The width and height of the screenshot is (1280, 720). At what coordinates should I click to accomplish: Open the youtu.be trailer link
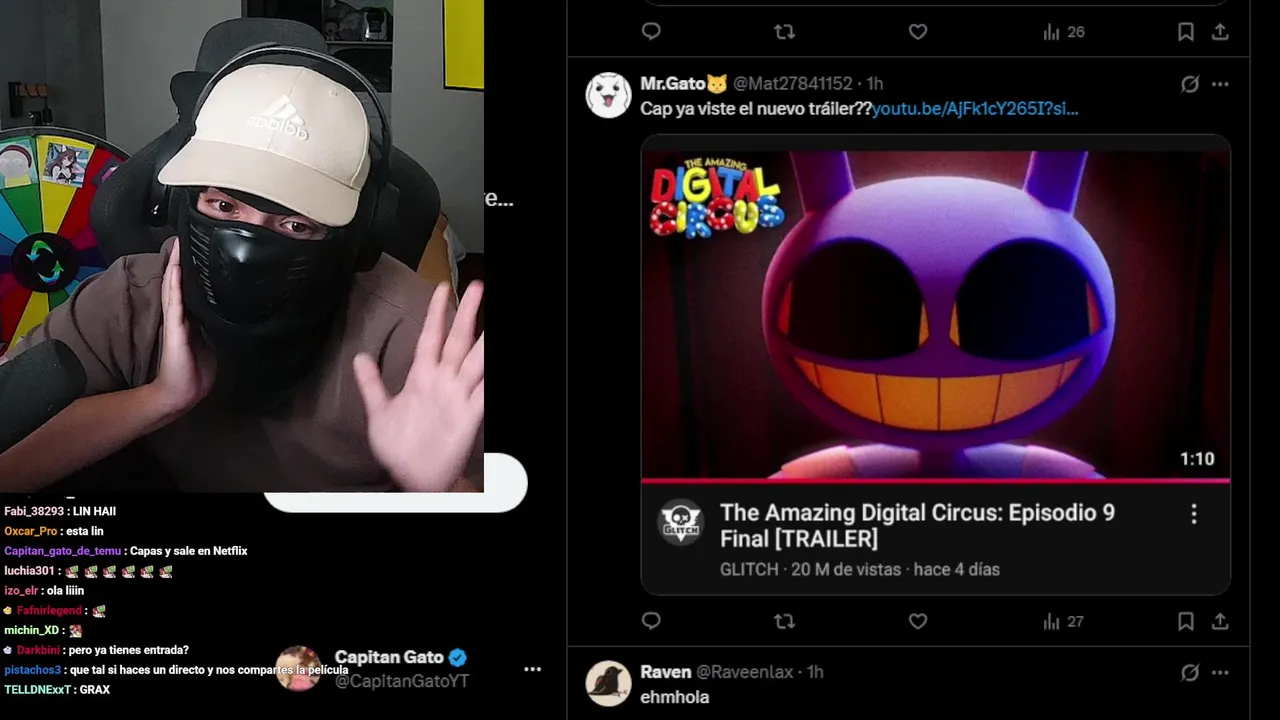(x=975, y=109)
